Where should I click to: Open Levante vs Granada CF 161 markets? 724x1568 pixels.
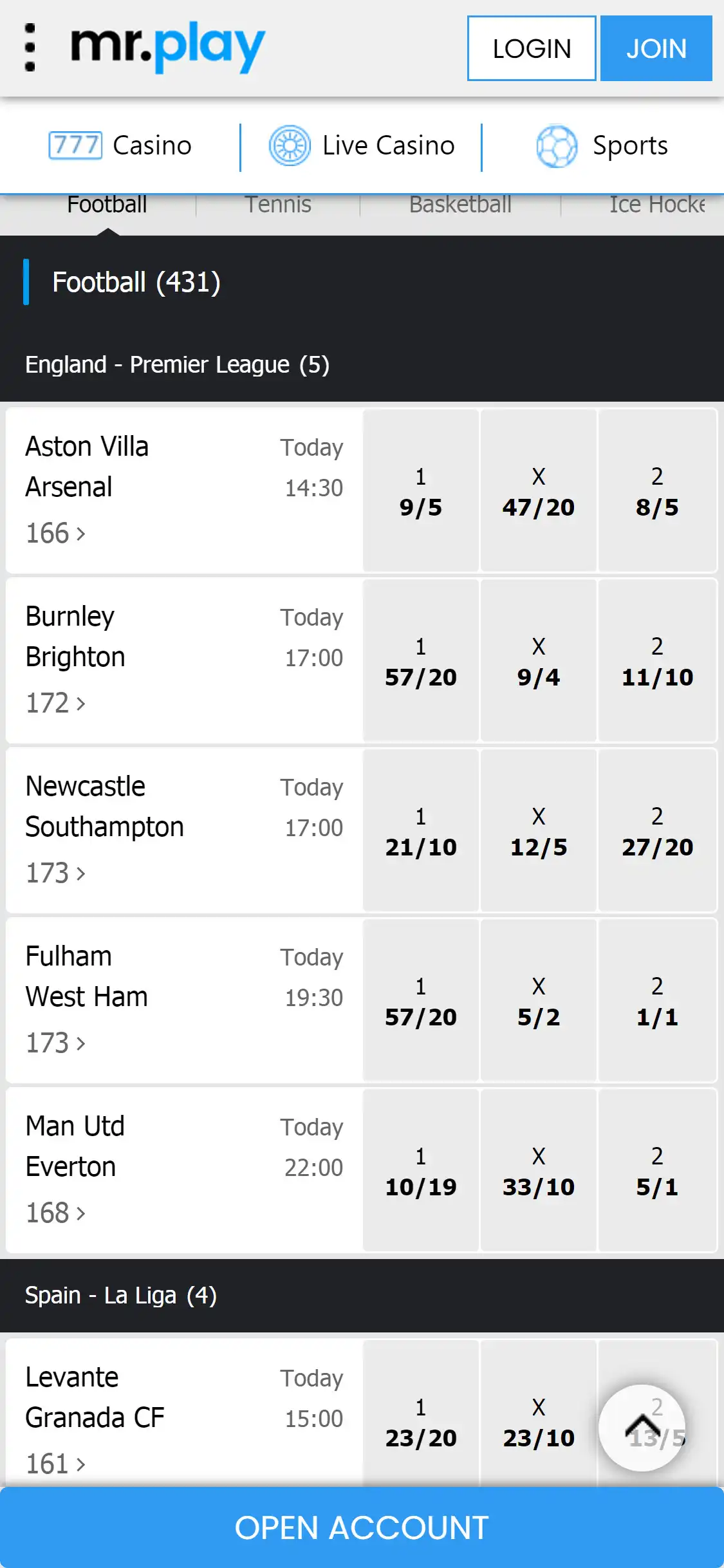[55, 1464]
